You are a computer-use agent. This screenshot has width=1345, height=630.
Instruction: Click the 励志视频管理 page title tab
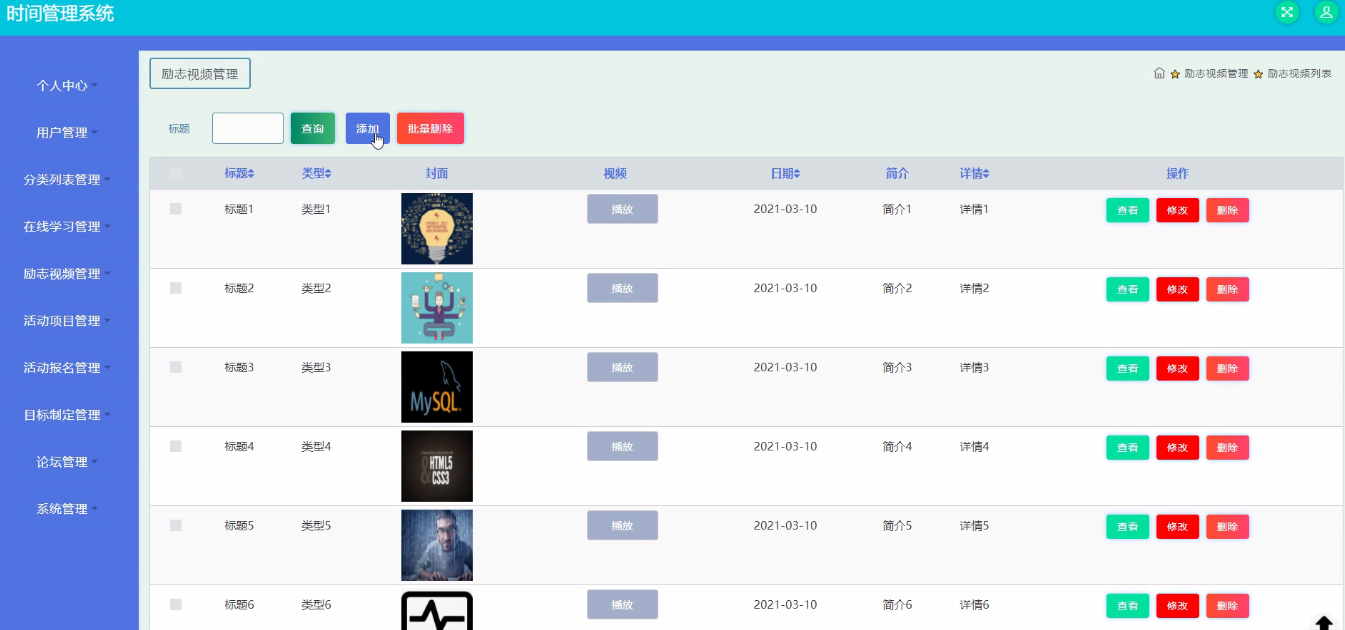pyautogui.click(x=200, y=74)
